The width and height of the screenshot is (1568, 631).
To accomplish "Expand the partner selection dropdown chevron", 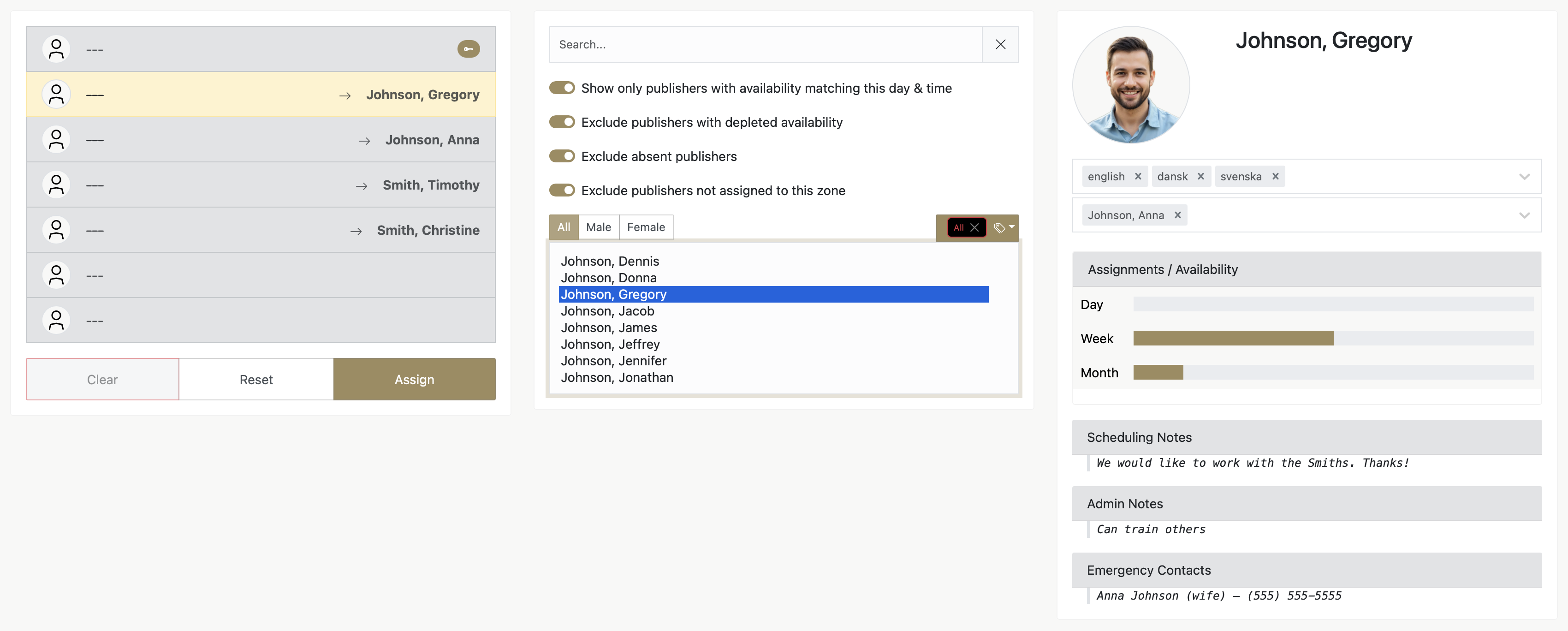I will [1524, 215].
